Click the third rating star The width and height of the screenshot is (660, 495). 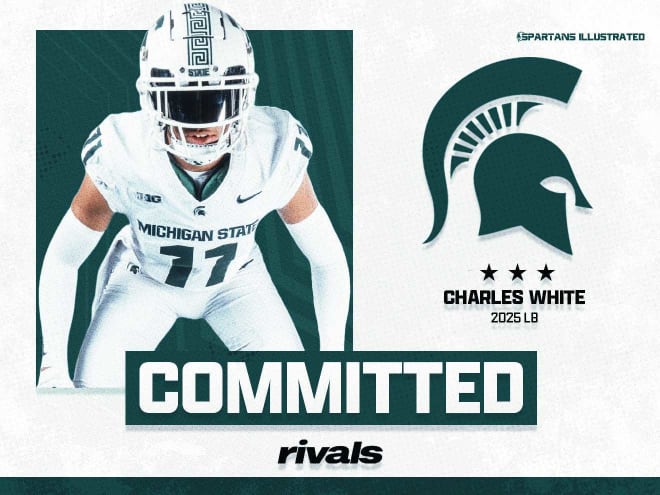click(546, 273)
